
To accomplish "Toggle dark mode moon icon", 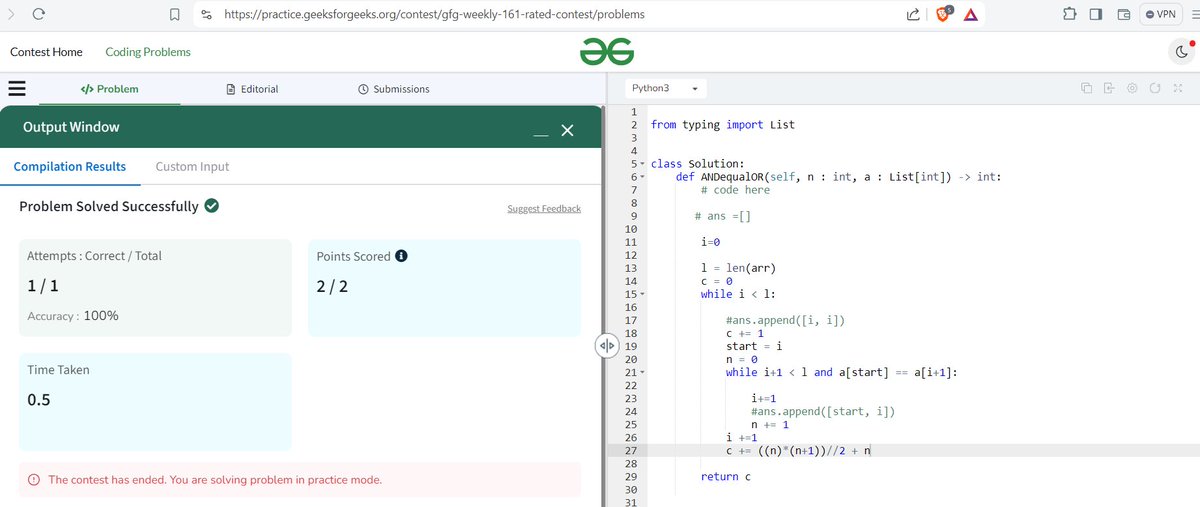I will click(1182, 52).
